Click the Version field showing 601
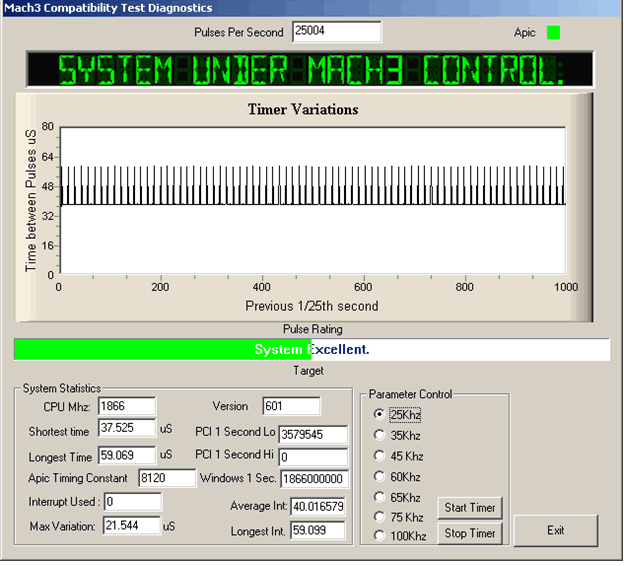 click(x=291, y=406)
